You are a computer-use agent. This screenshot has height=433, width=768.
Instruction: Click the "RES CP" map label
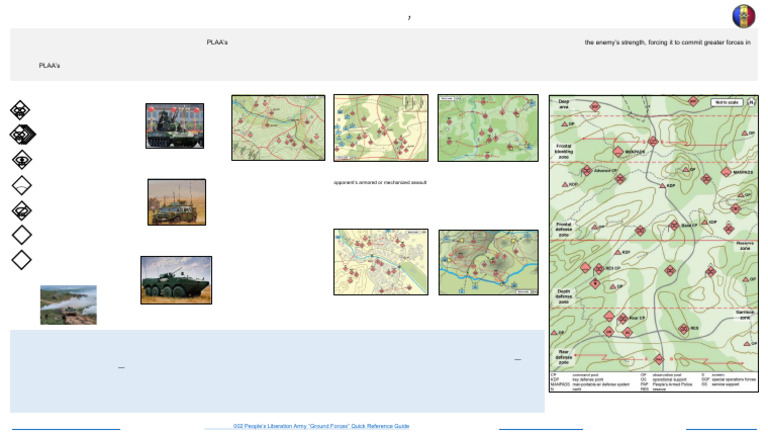pos(613,268)
